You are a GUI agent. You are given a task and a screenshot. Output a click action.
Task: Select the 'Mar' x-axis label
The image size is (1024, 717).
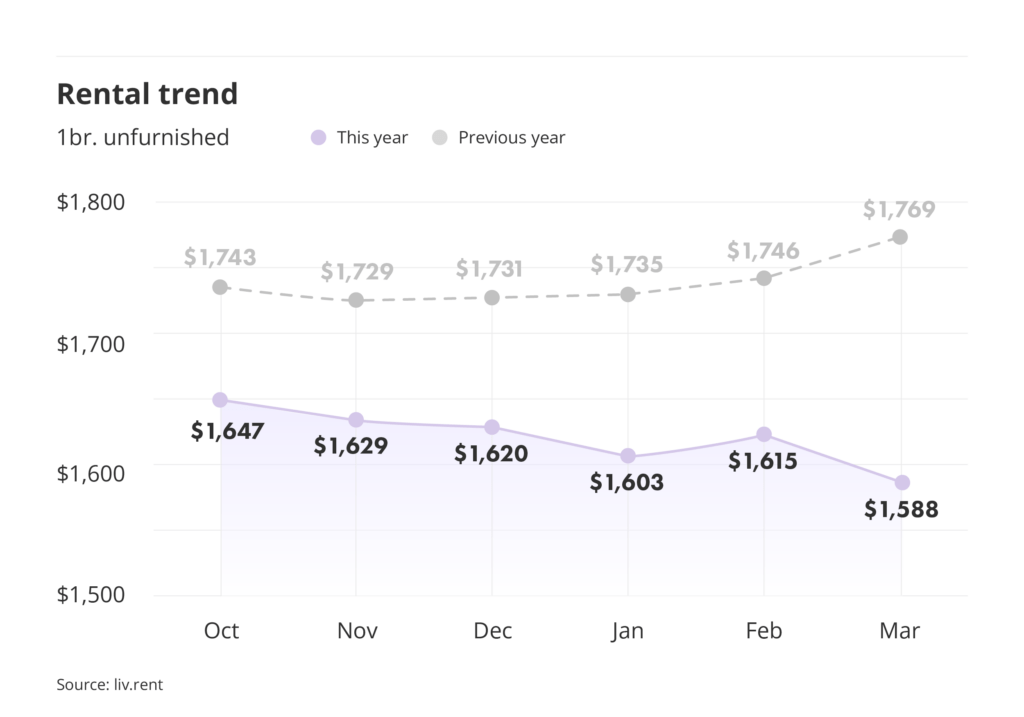900,631
